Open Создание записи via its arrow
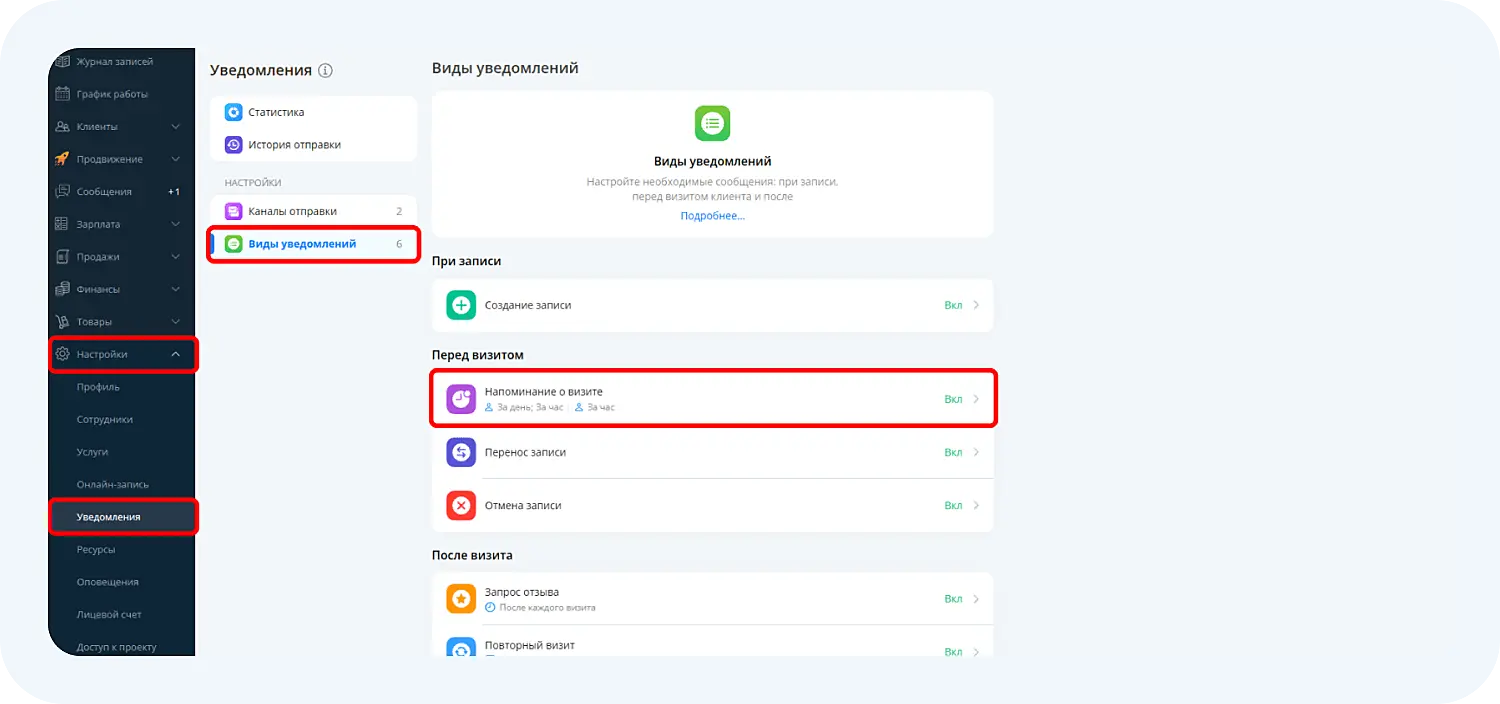The height and width of the screenshot is (704, 1500). point(976,305)
